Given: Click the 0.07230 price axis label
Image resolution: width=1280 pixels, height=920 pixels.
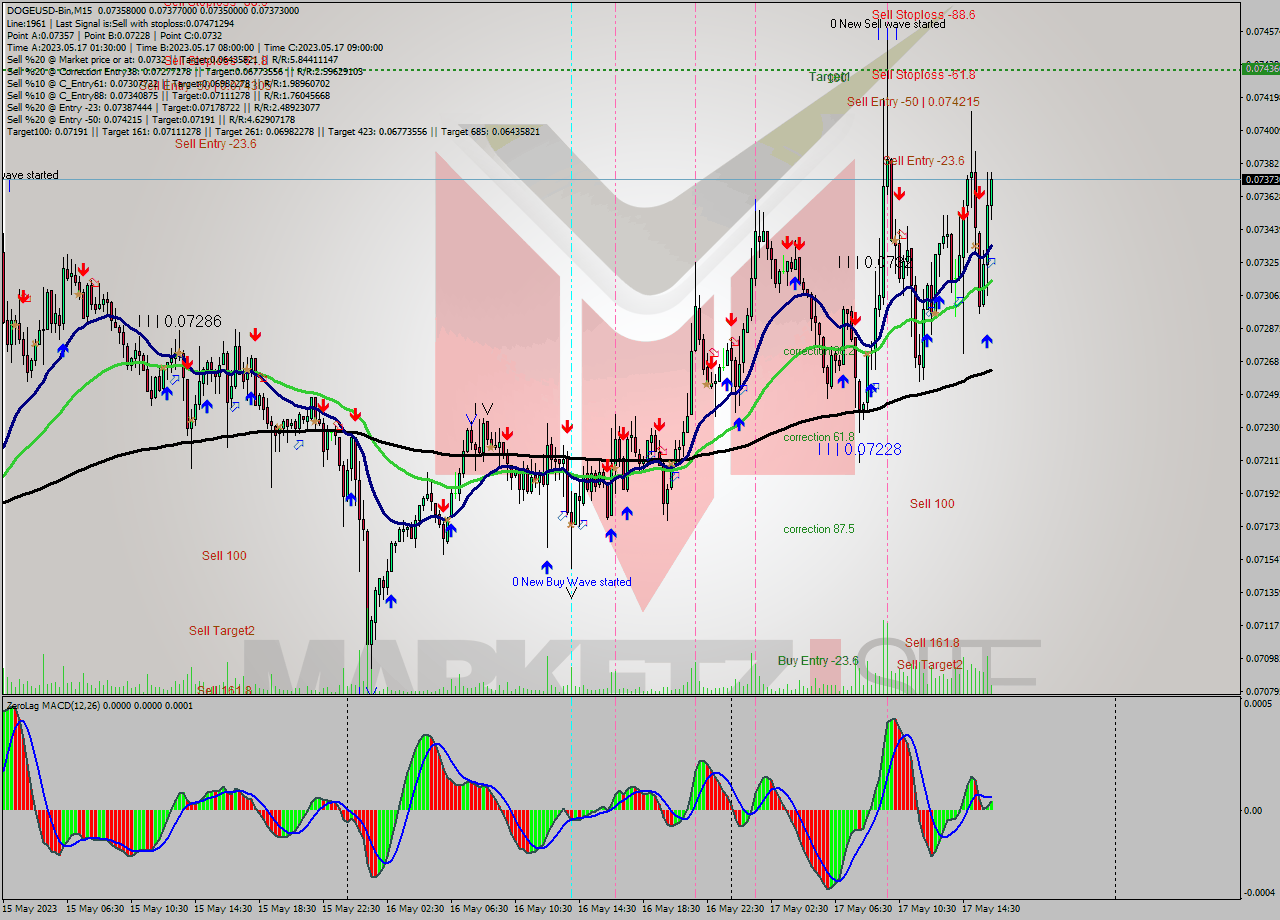Looking at the screenshot, I should [1262, 427].
